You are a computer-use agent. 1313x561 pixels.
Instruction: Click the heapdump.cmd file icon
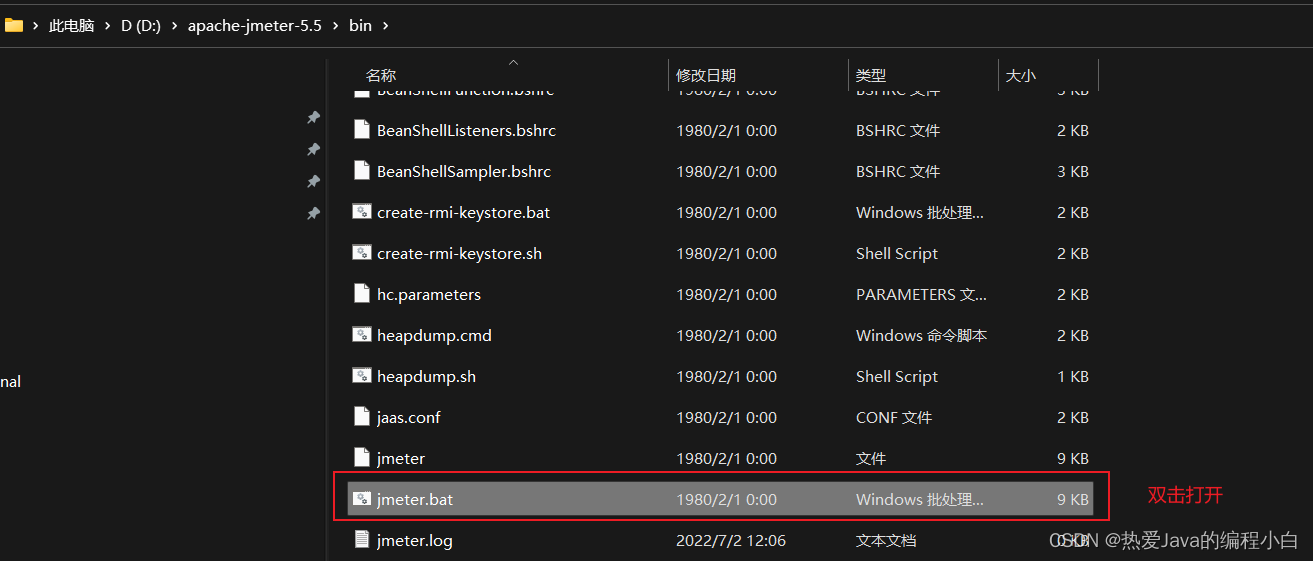362,335
